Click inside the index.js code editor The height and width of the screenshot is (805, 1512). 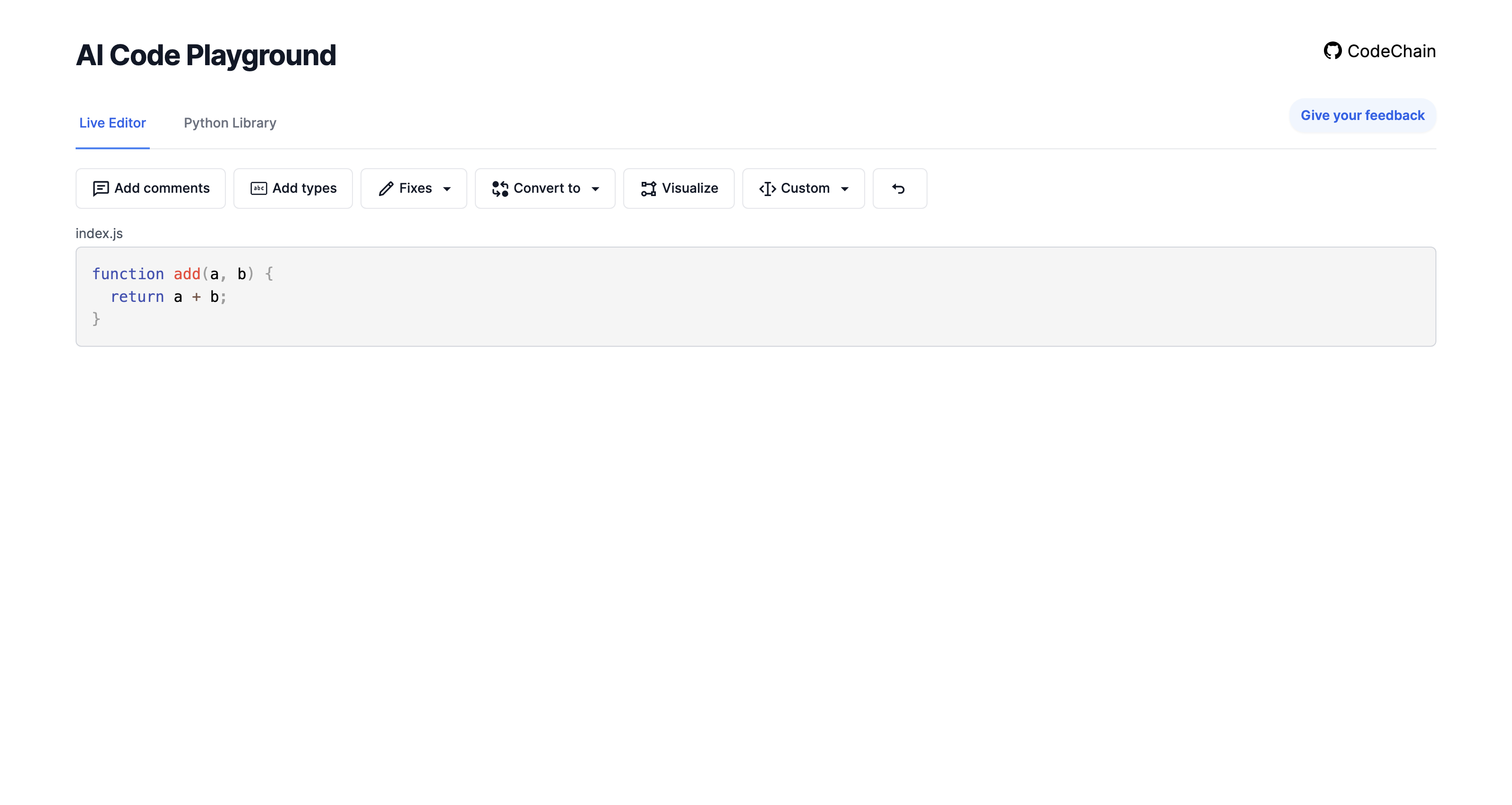[756, 296]
